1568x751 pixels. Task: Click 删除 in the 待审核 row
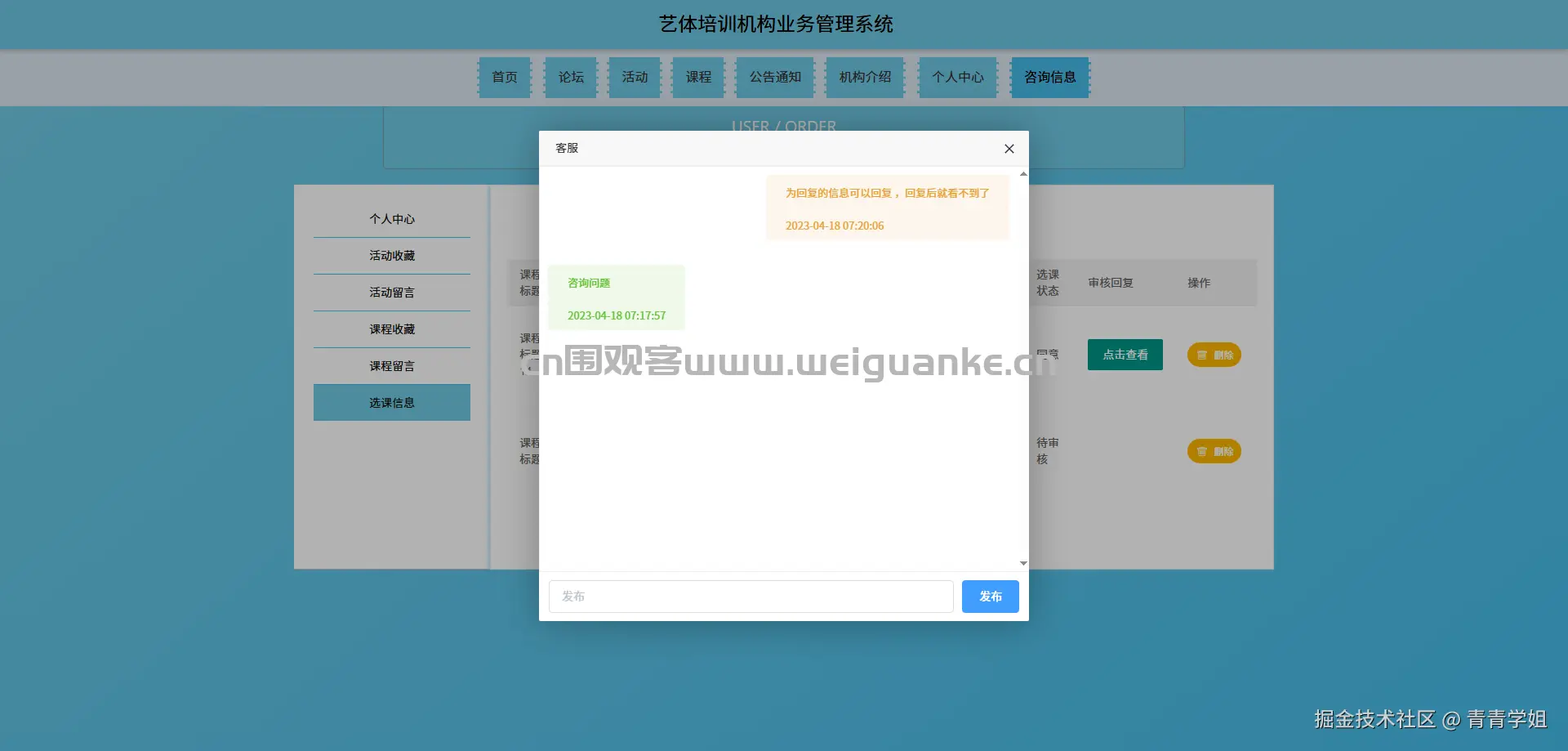pyautogui.click(x=1214, y=451)
